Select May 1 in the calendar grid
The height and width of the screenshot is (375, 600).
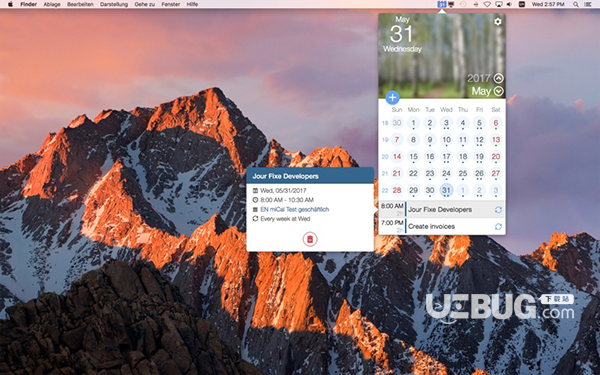pos(413,123)
